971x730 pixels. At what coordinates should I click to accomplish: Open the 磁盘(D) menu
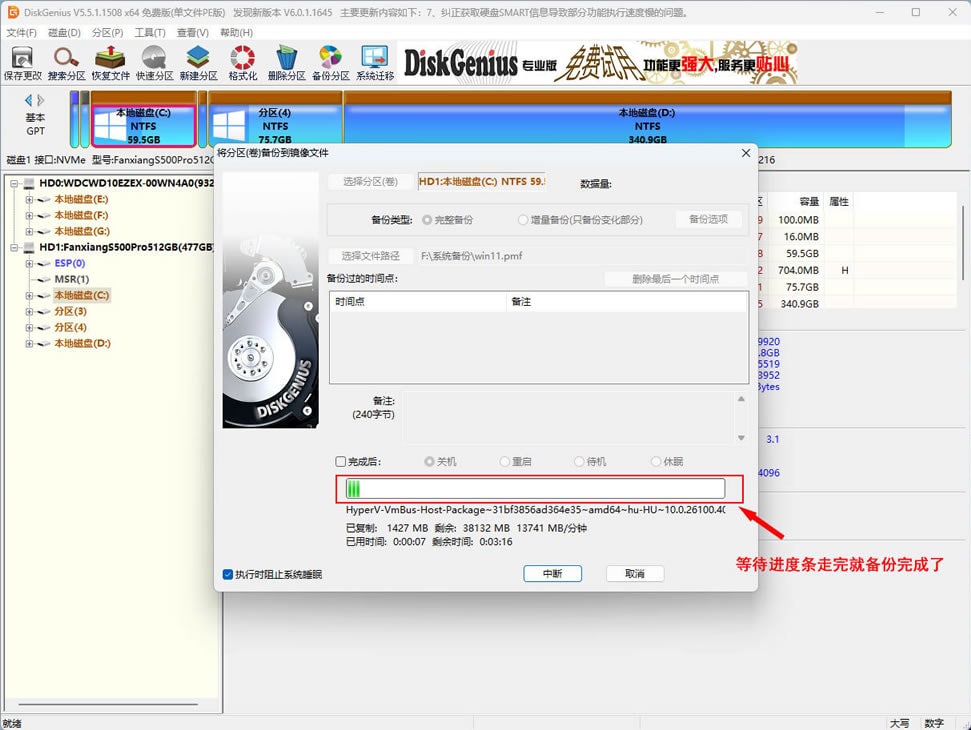coord(64,33)
